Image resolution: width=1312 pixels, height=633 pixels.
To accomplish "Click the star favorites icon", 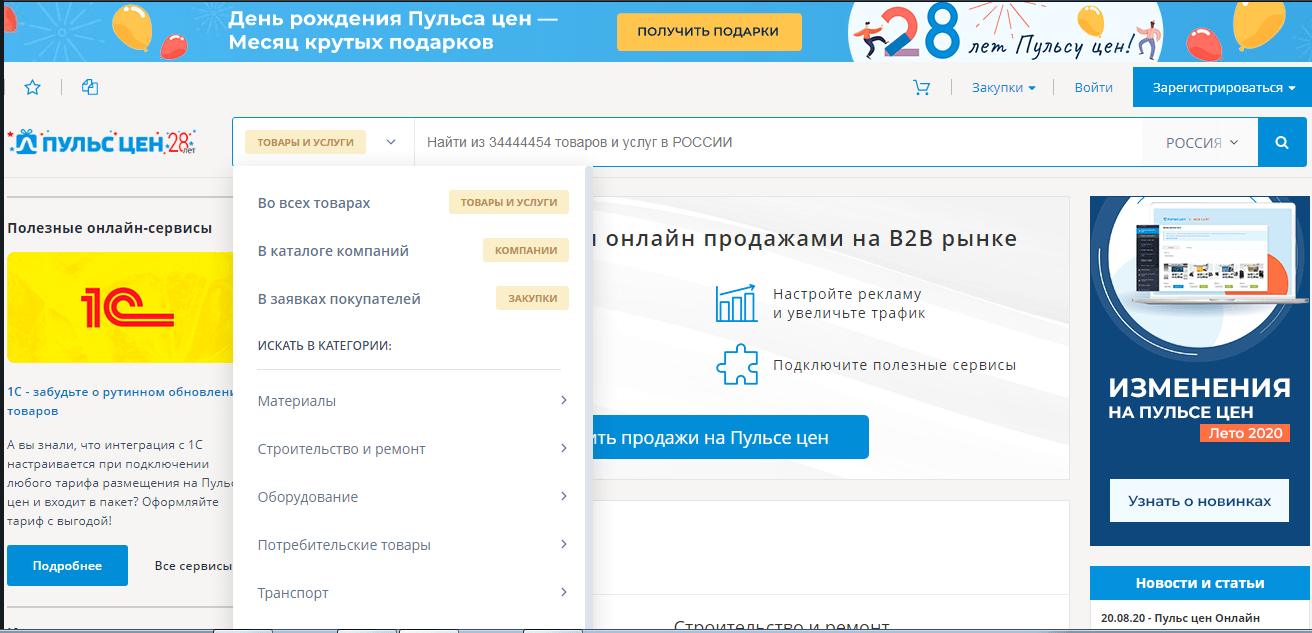I will coord(32,88).
